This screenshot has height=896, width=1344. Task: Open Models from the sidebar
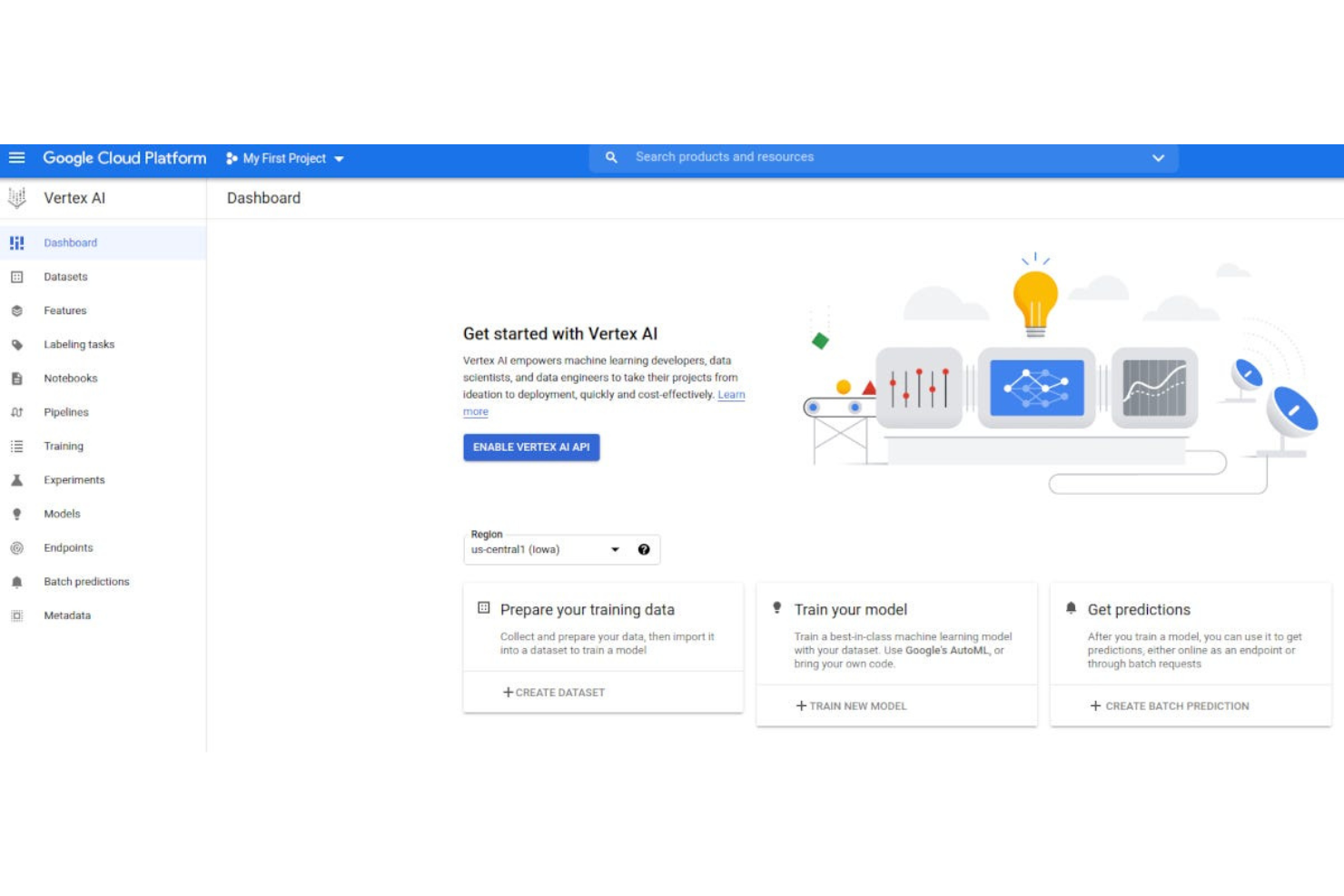pos(103,514)
